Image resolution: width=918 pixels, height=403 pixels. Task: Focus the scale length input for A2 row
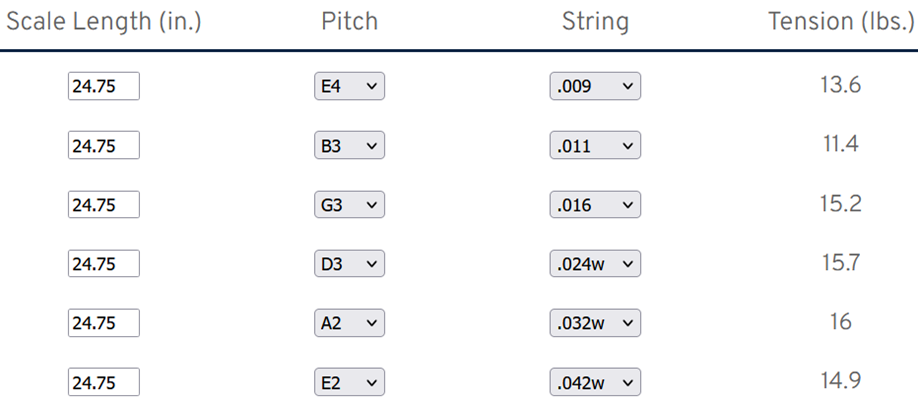(x=103, y=323)
